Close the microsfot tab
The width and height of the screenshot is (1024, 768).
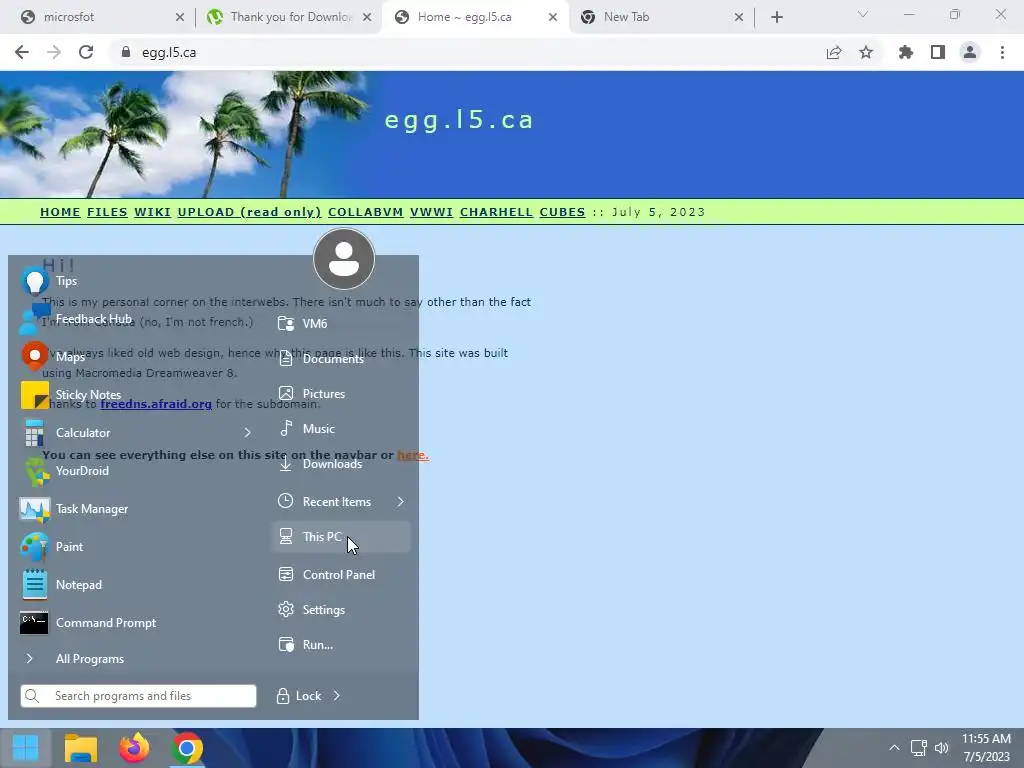tap(180, 17)
